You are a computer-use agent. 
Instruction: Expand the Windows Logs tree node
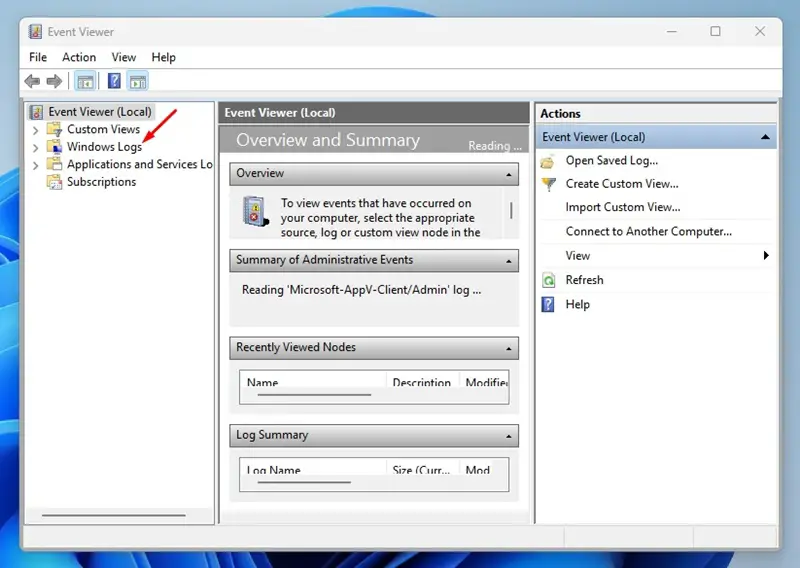[35, 148]
